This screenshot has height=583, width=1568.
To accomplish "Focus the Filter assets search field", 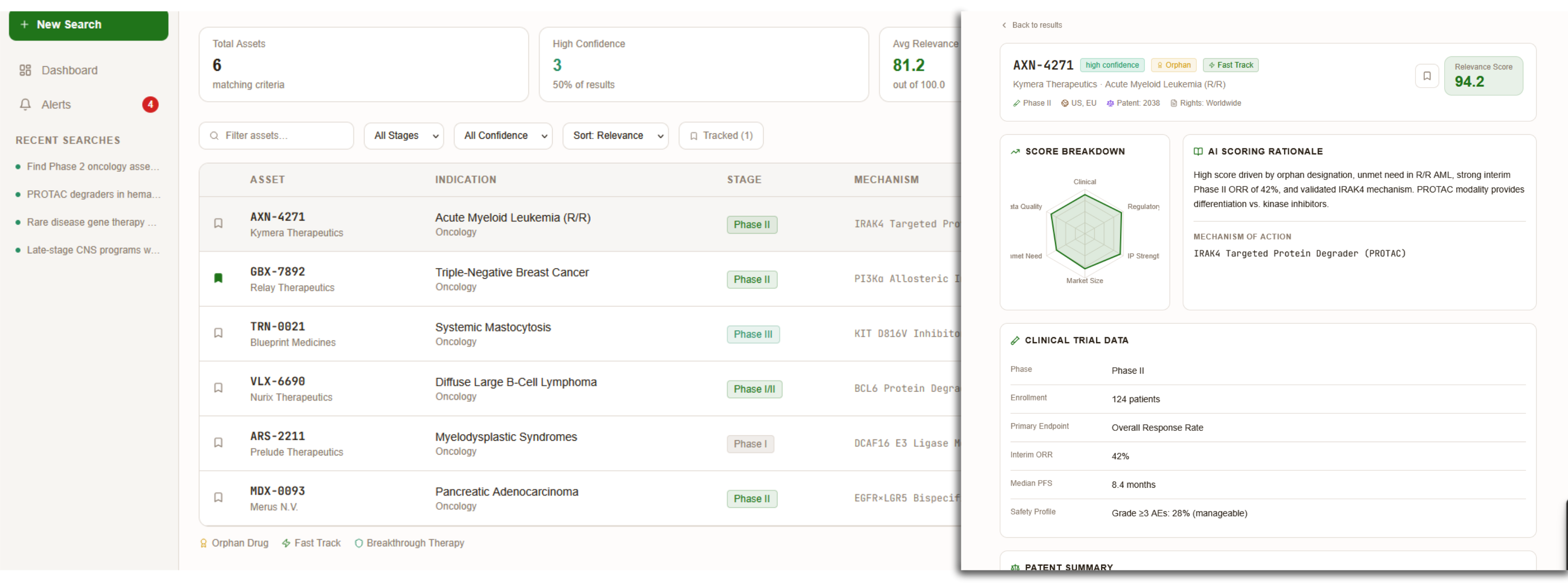I will click(x=276, y=136).
